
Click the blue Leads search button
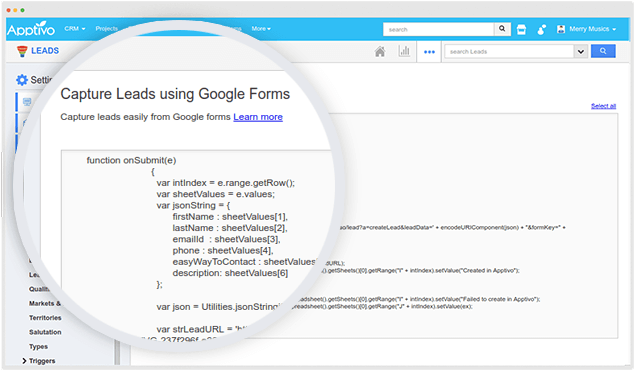point(603,51)
